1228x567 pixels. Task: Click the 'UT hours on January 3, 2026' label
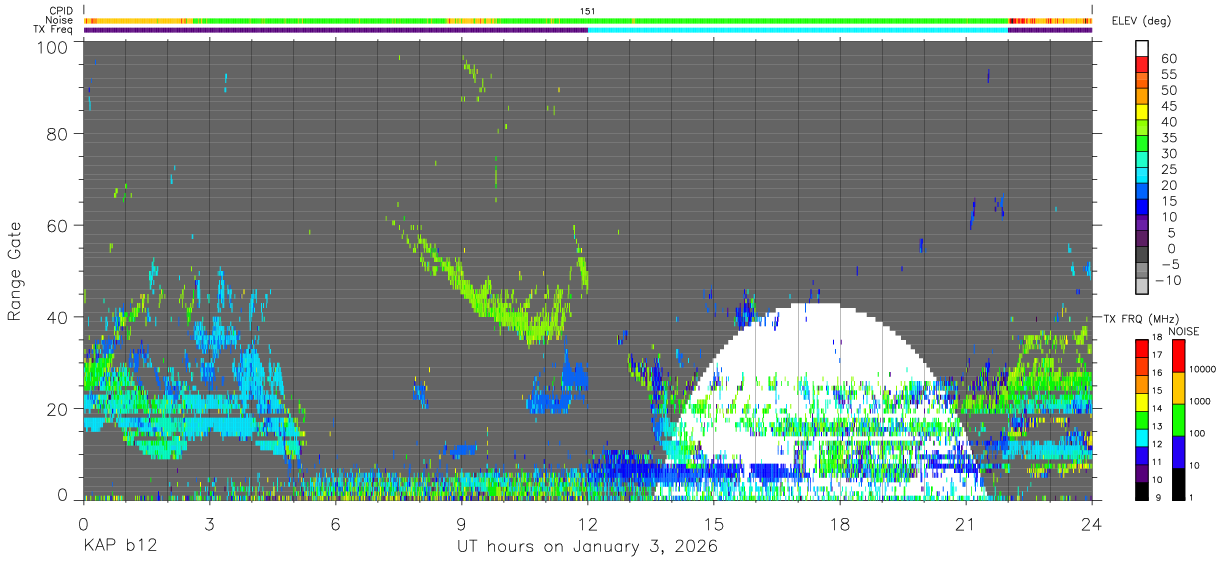pyautogui.click(x=587, y=547)
